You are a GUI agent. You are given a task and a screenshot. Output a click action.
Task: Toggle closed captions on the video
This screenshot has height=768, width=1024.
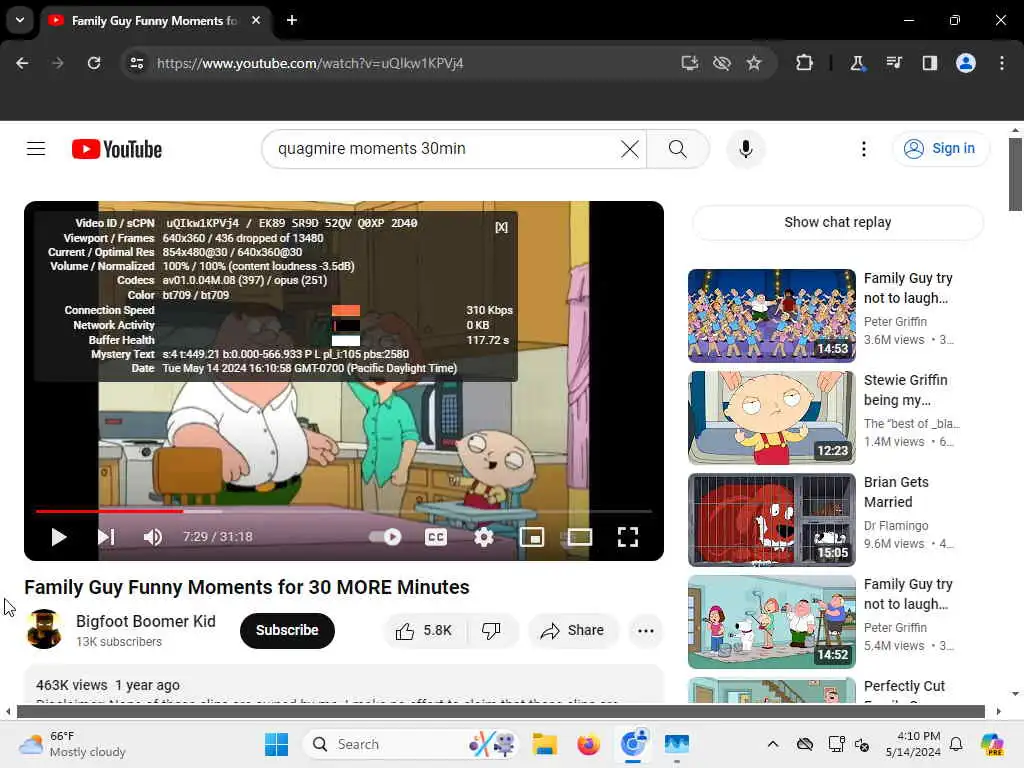click(436, 537)
